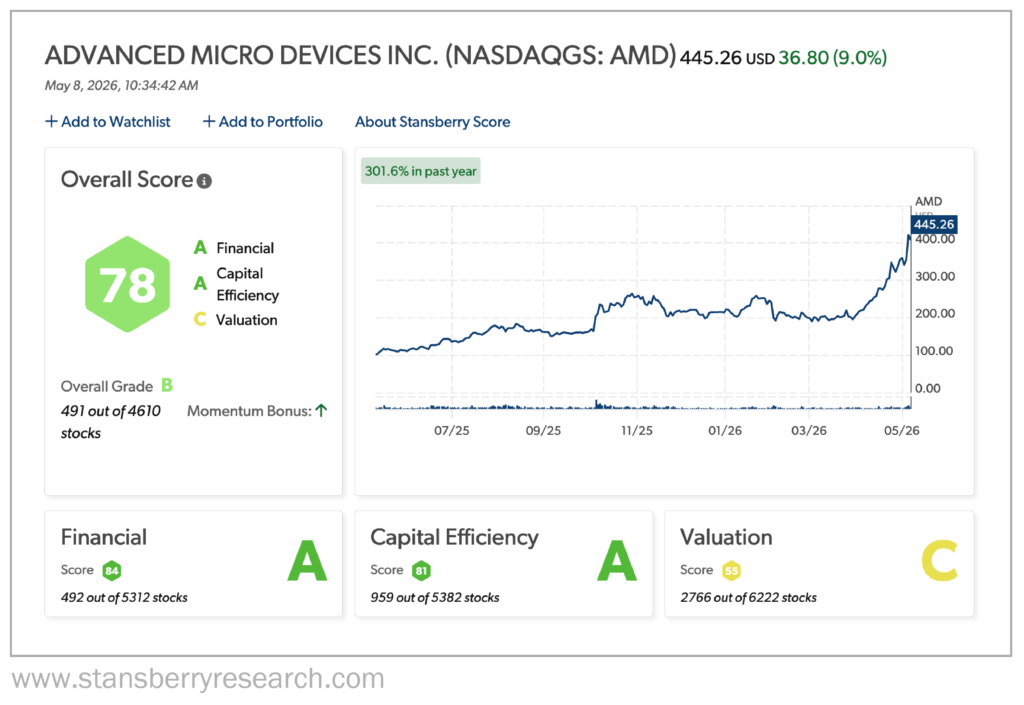Click the Valuation score 55 hexagon badge

(x=731, y=571)
